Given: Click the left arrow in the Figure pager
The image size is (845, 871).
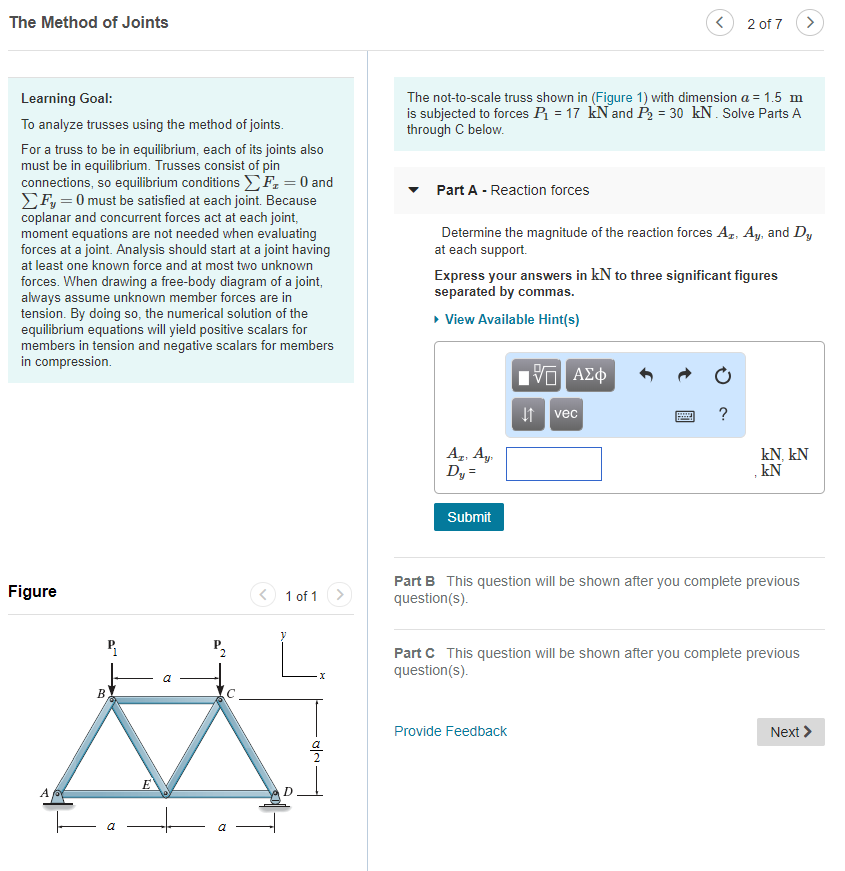Looking at the screenshot, I should tap(262, 594).
